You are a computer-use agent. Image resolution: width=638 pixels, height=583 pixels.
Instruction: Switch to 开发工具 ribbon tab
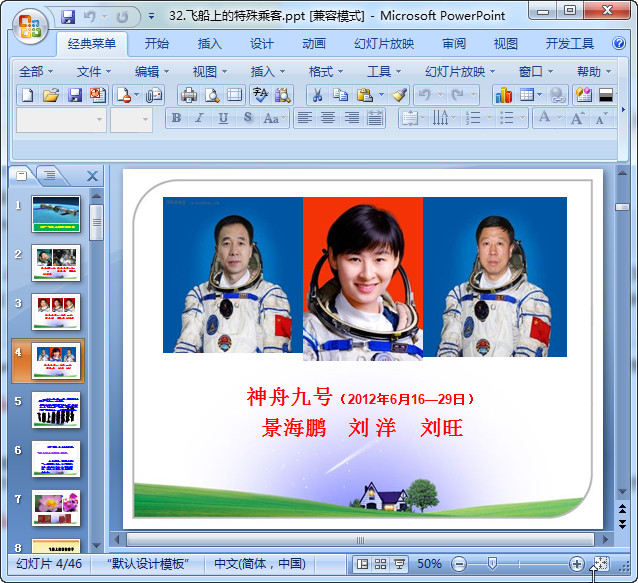(x=570, y=43)
